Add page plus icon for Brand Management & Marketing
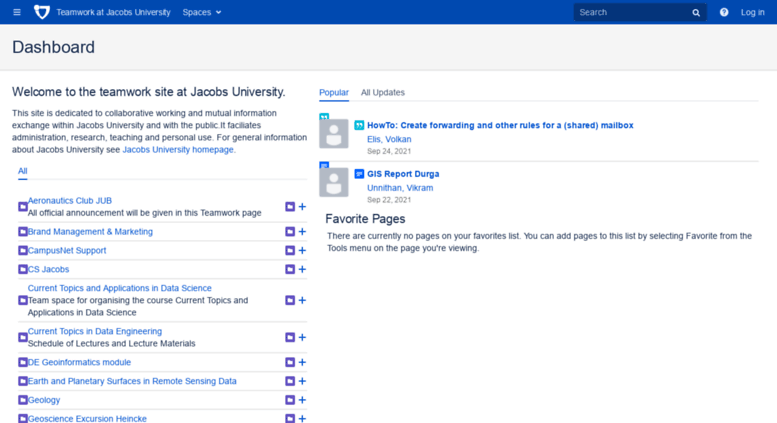The width and height of the screenshot is (777, 423). (302, 231)
